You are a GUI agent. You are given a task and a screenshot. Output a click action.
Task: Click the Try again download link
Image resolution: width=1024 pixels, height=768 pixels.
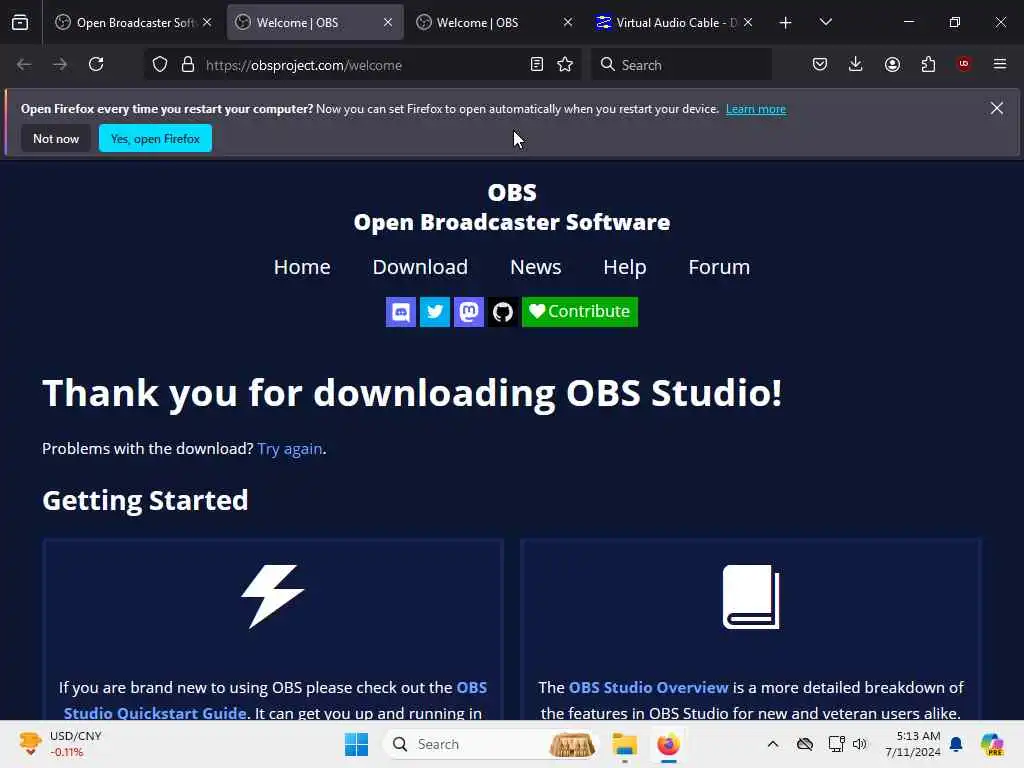pyautogui.click(x=290, y=449)
